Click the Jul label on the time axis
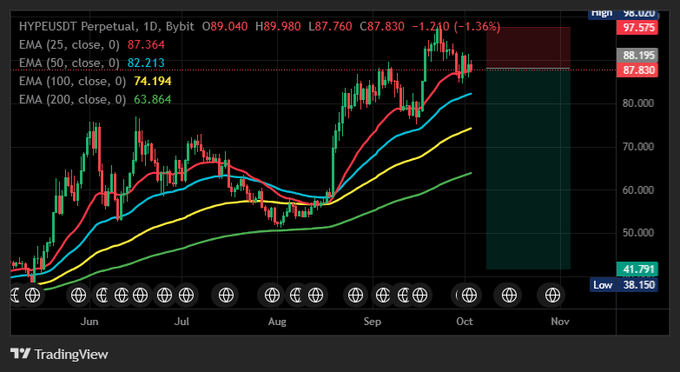Screen dimensions: 680x372 (x=181, y=322)
